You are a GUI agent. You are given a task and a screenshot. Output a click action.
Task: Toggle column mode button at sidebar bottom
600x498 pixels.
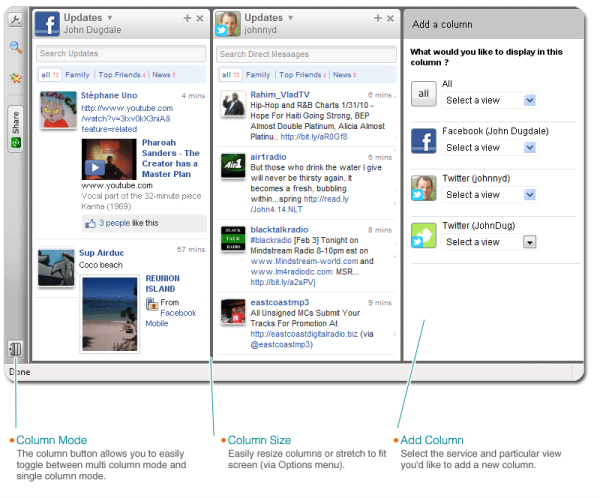[16, 349]
